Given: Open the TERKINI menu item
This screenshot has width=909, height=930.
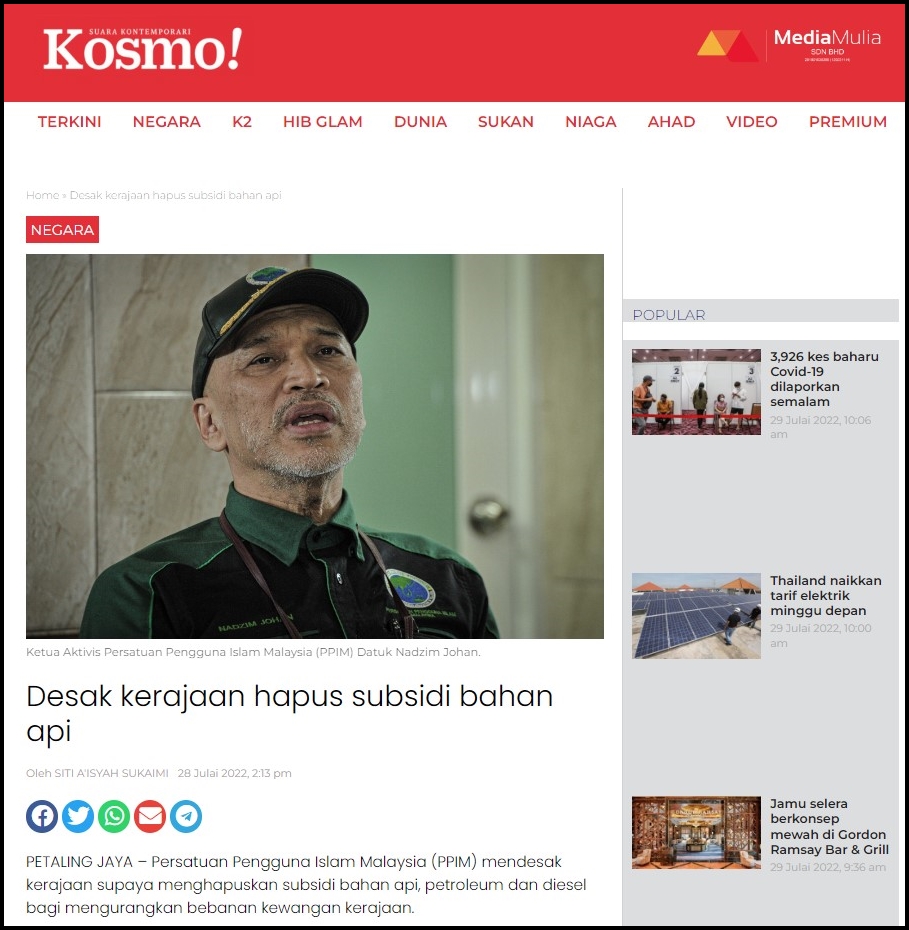Looking at the screenshot, I should pos(69,122).
